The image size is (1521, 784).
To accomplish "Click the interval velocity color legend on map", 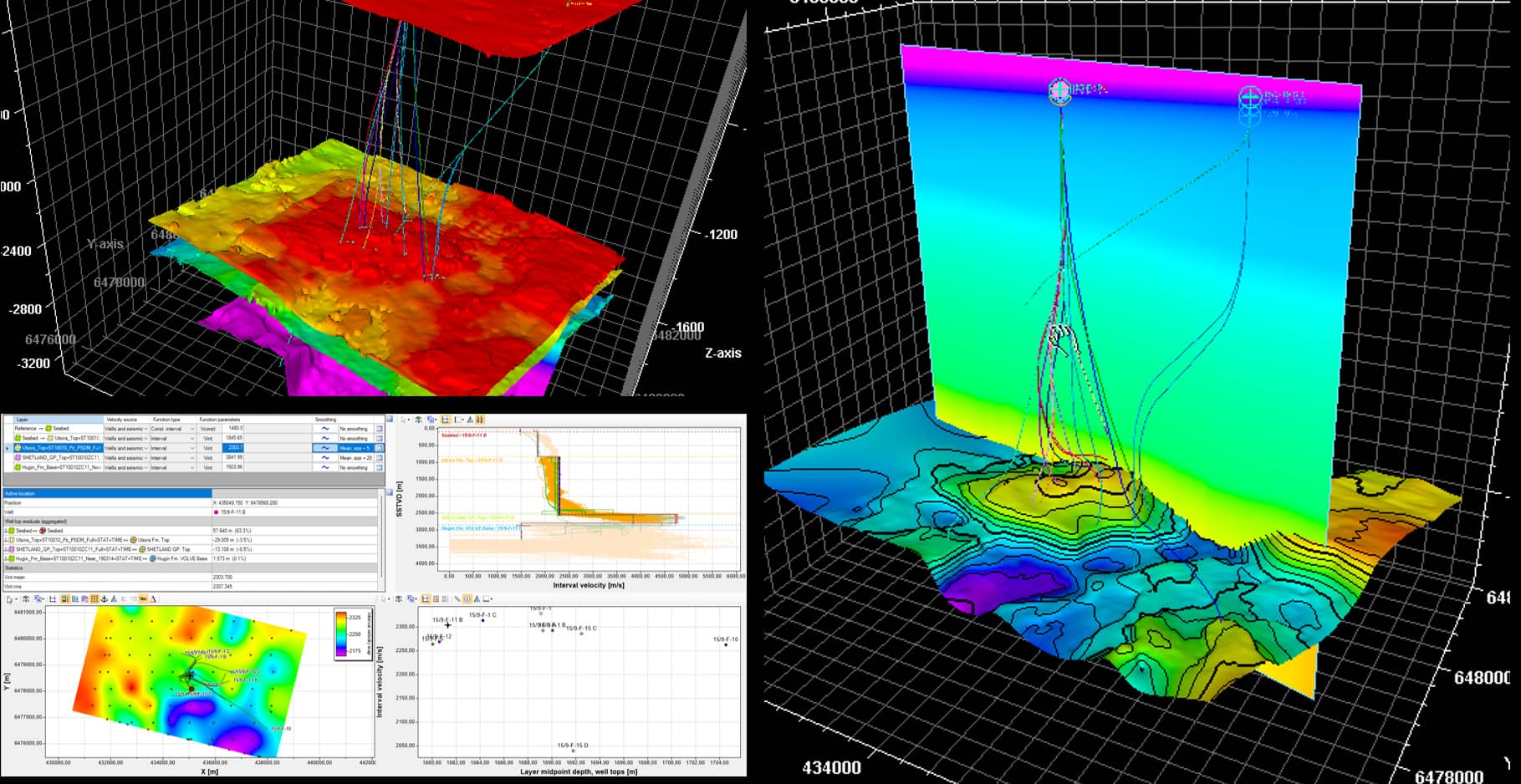I will (x=353, y=634).
